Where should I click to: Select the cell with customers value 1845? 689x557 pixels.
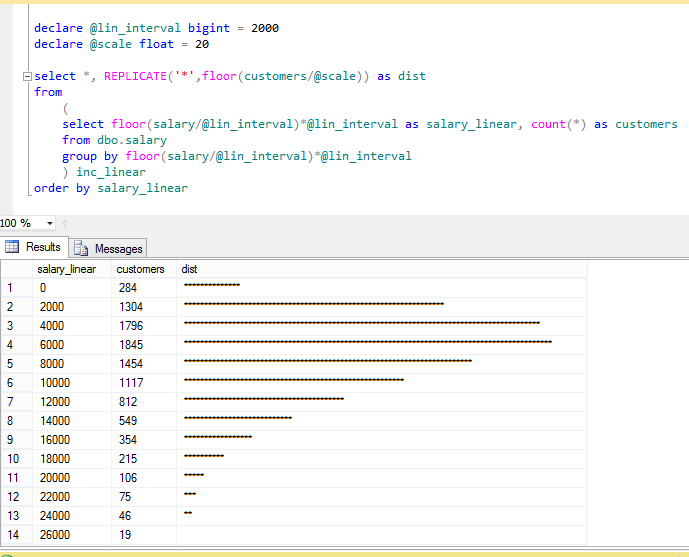[144, 345]
